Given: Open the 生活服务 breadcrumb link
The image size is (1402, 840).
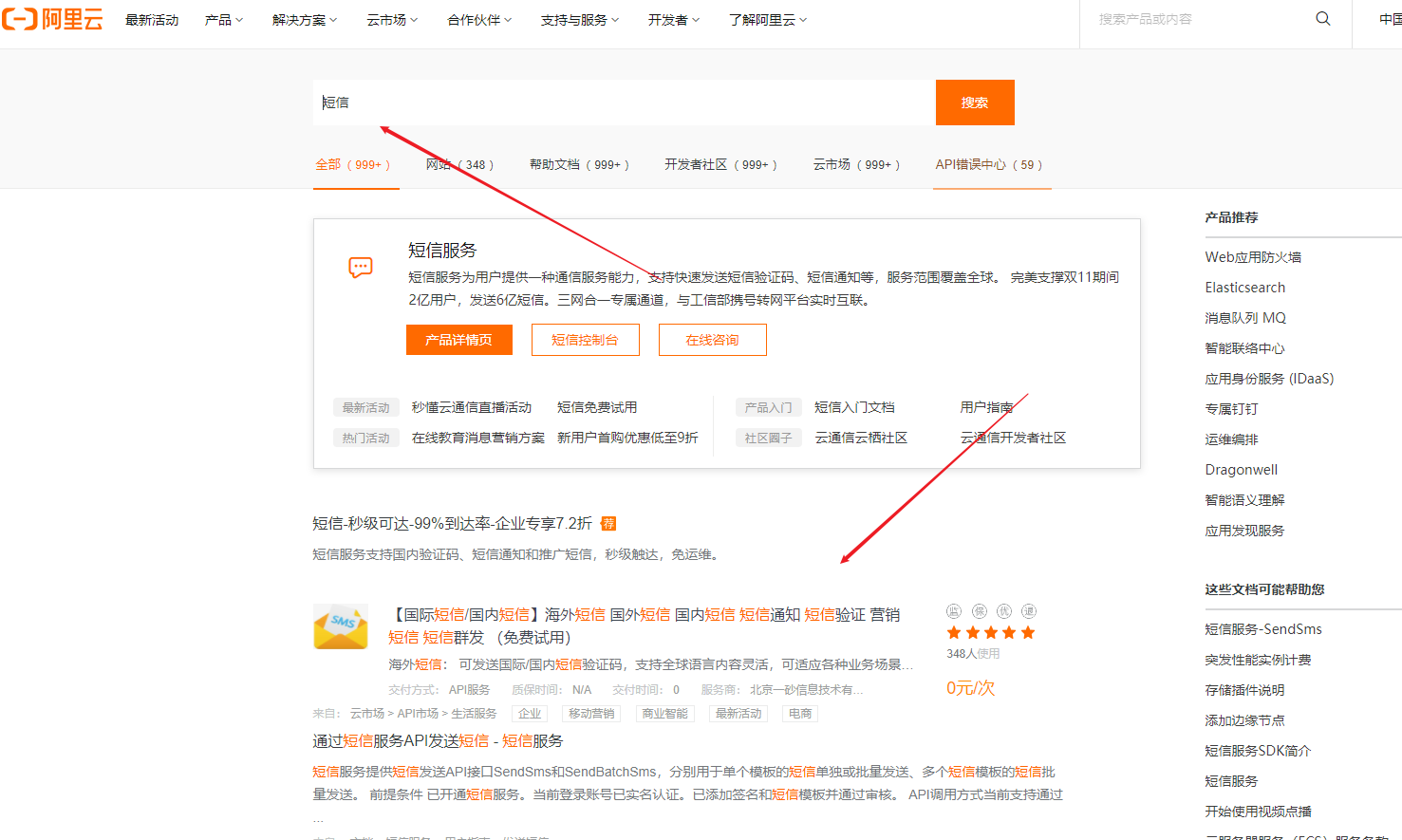Looking at the screenshot, I should 474,714.
